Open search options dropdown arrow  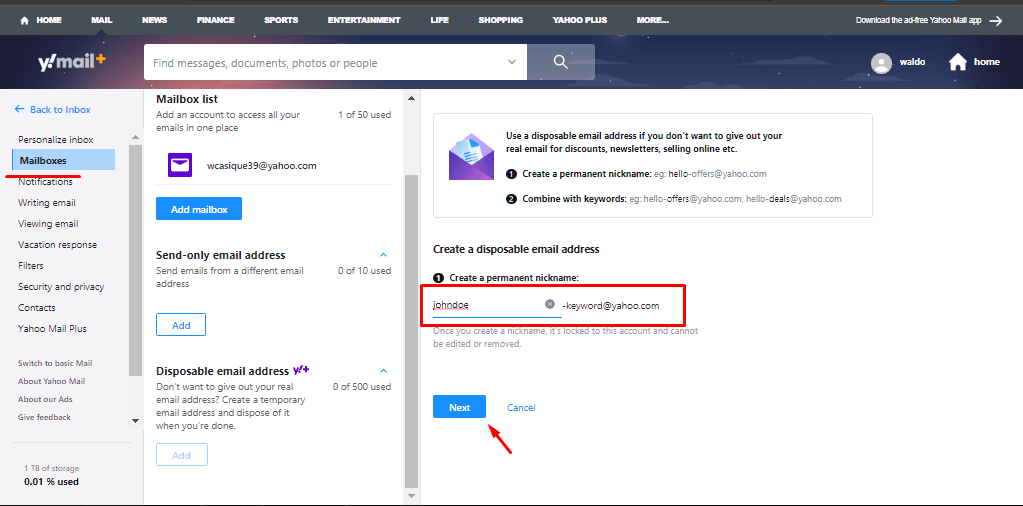pos(512,62)
